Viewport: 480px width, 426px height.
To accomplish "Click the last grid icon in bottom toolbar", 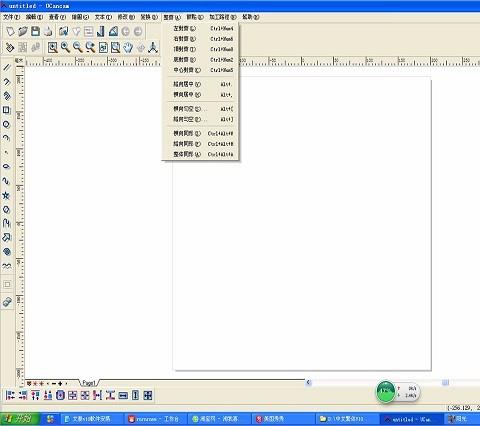I will [x=148, y=395].
